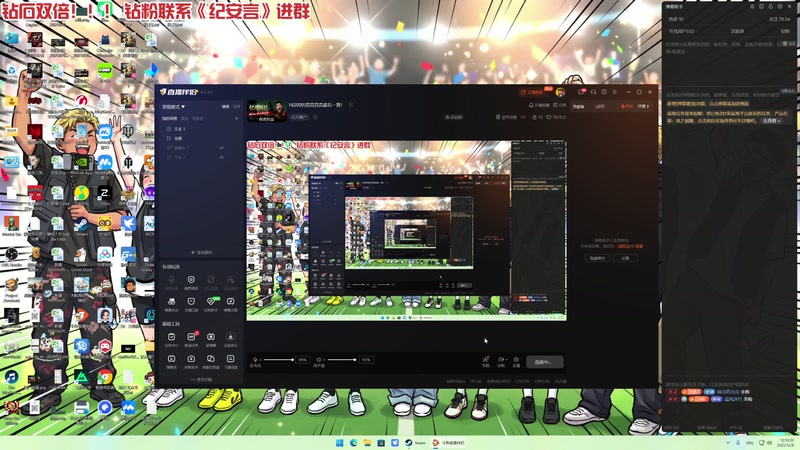Viewport: 800px width, 450px height.
Task: Click the stream cover thumbnail
Action: (x=267, y=111)
